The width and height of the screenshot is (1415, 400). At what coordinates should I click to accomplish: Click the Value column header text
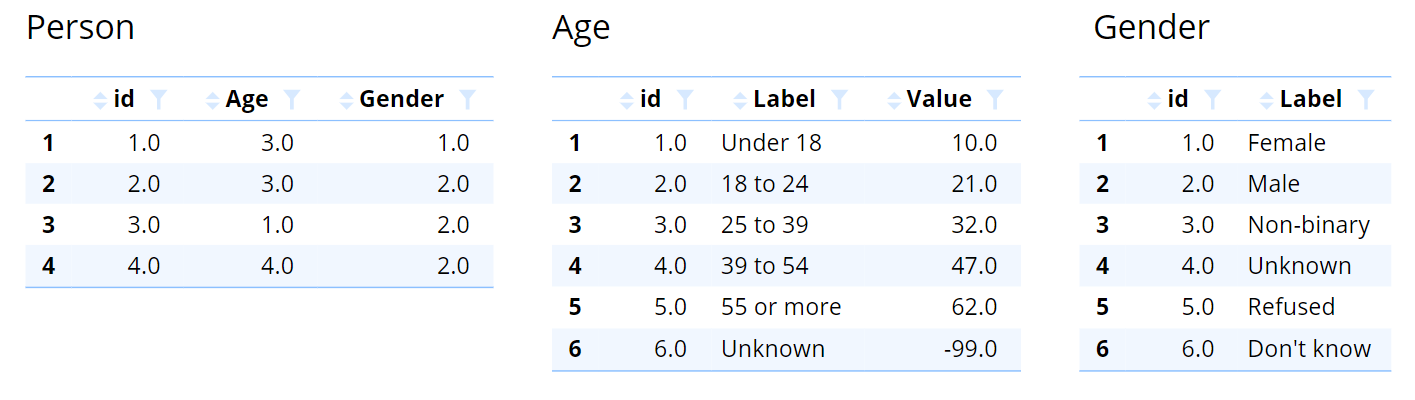pos(939,99)
